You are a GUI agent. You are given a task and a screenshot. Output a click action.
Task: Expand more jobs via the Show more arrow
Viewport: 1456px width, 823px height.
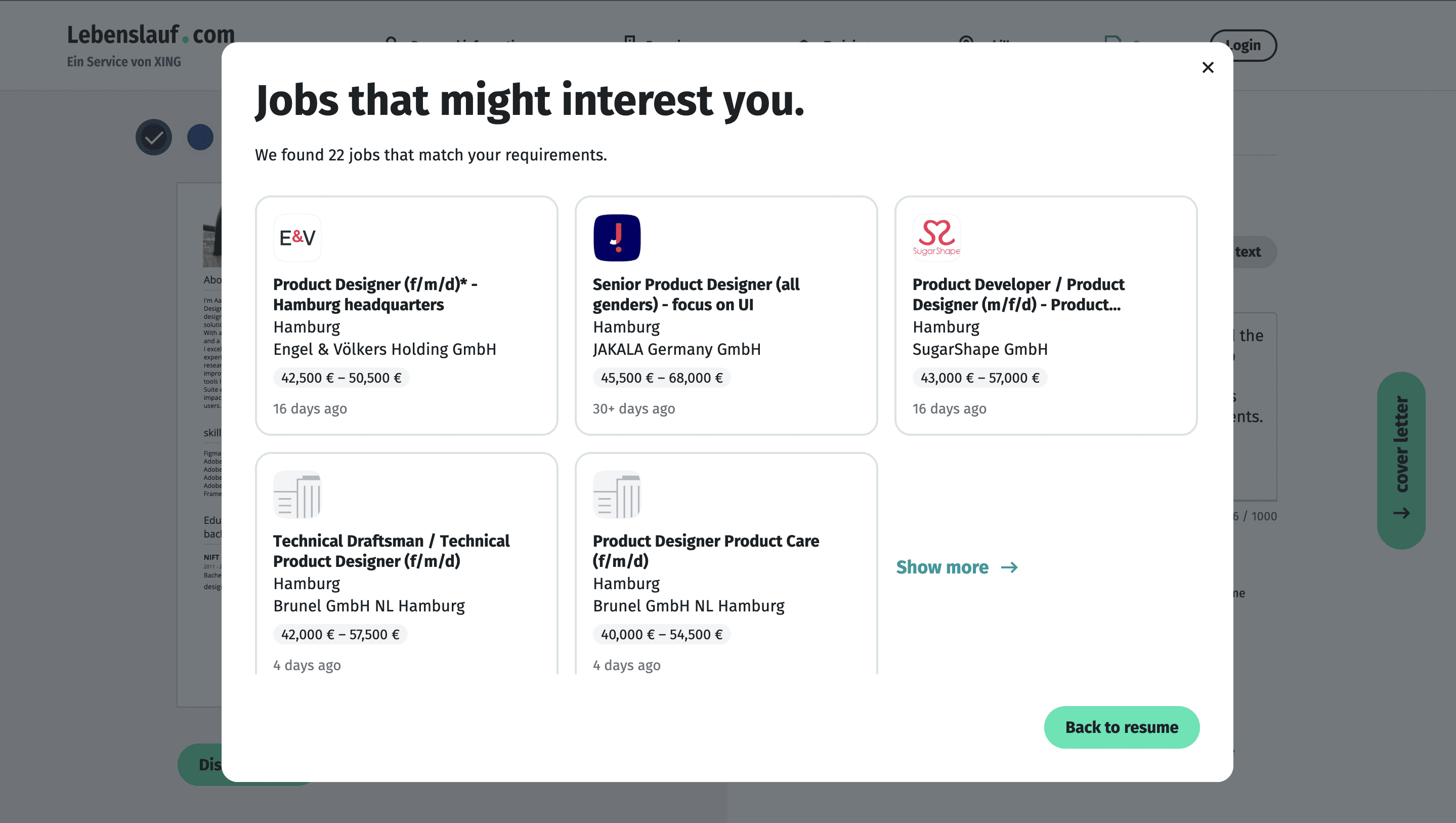coord(957,567)
